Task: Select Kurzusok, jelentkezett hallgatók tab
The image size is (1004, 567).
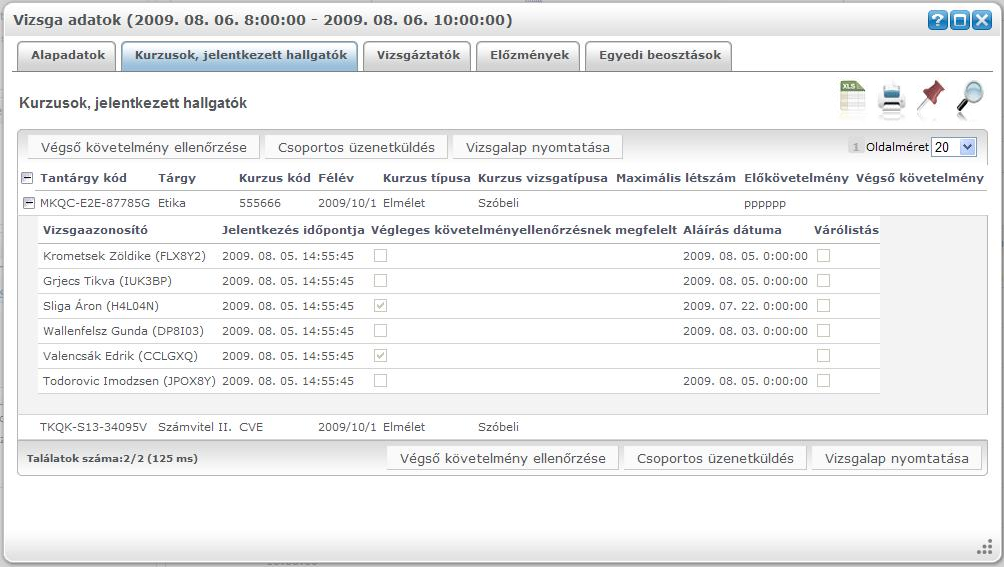Action: pyautogui.click(x=240, y=56)
